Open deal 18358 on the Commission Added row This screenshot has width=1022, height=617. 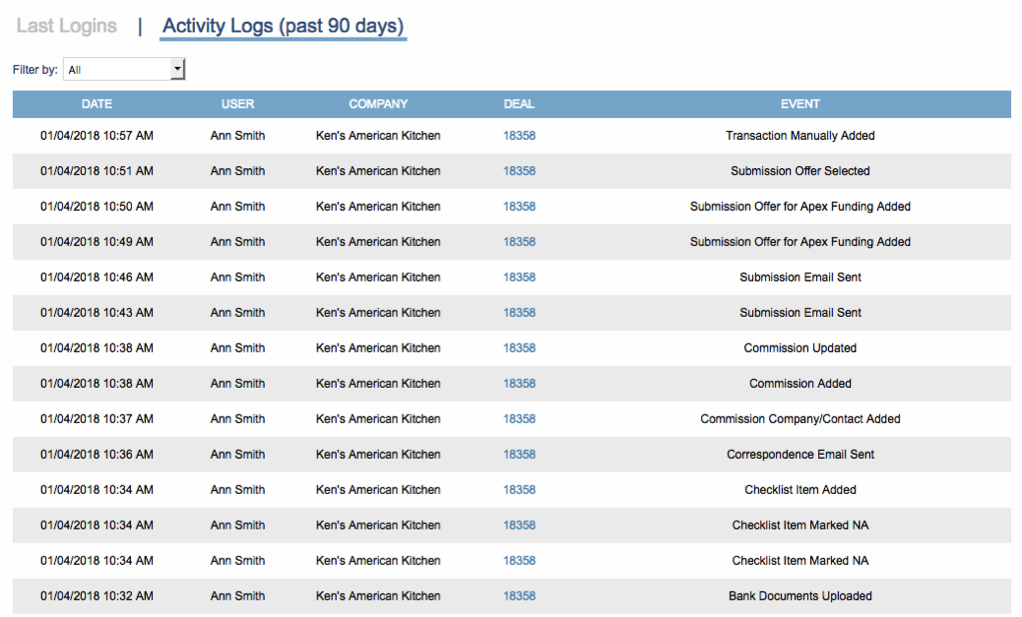pos(519,384)
